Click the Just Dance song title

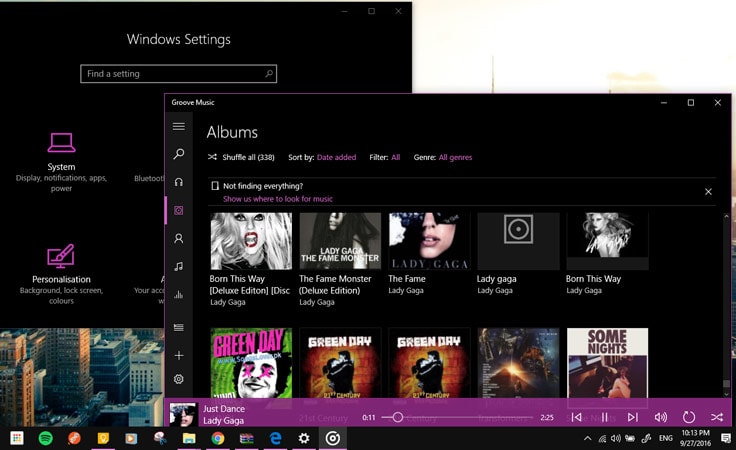click(x=224, y=409)
